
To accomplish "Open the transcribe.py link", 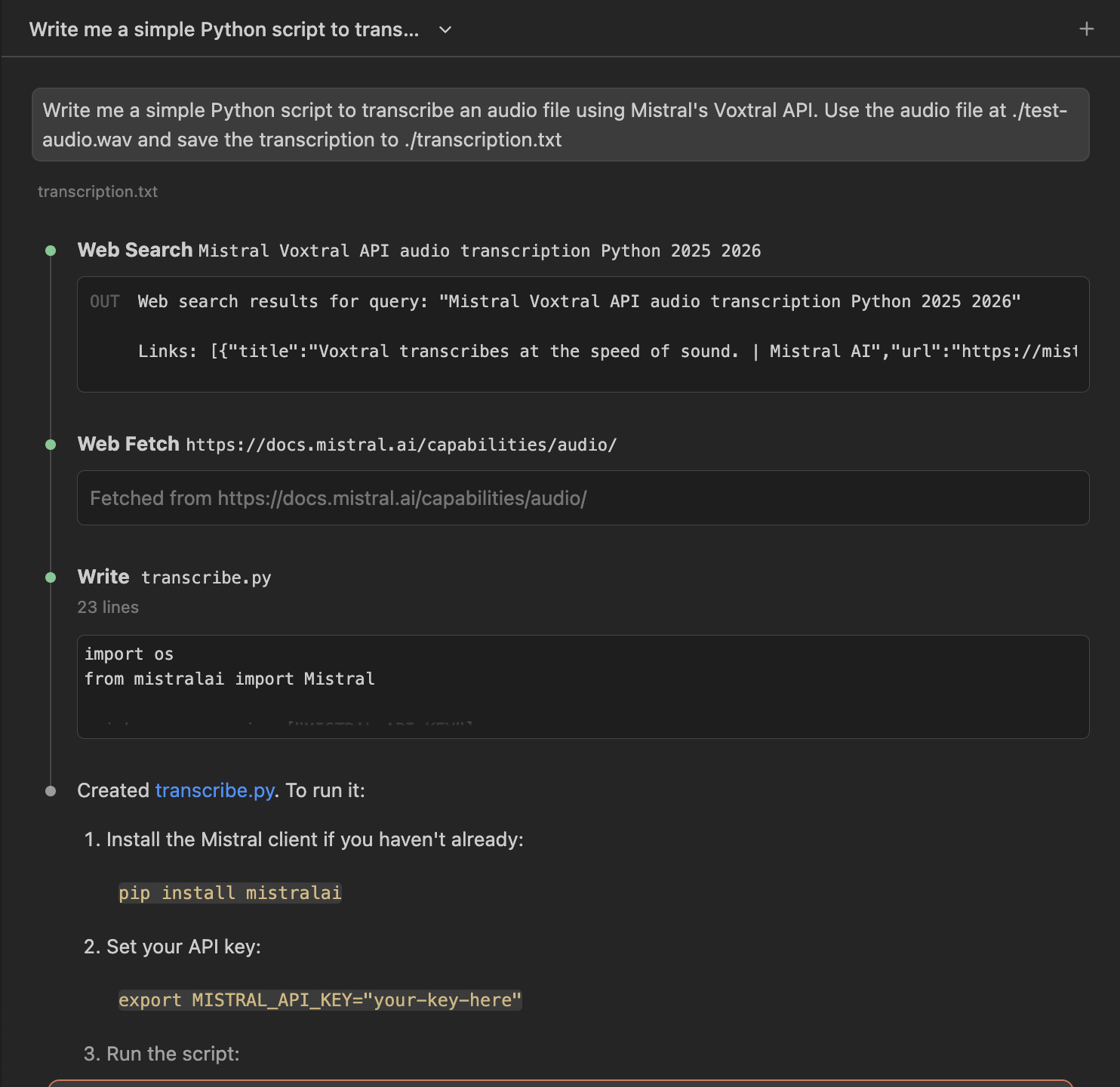I will coord(214,790).
